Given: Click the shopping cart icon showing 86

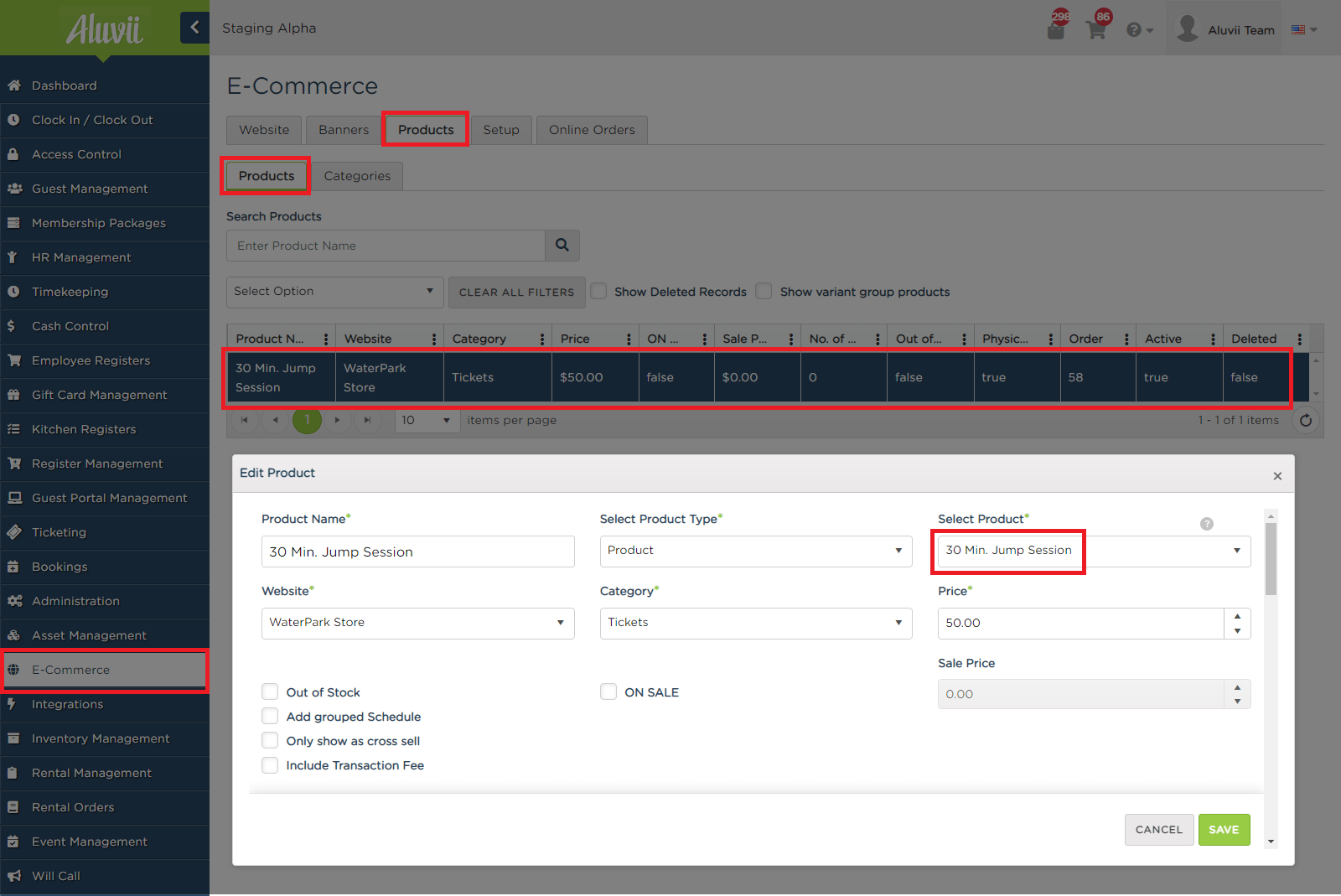Looking at the screenshot, I should point(1096,28).
